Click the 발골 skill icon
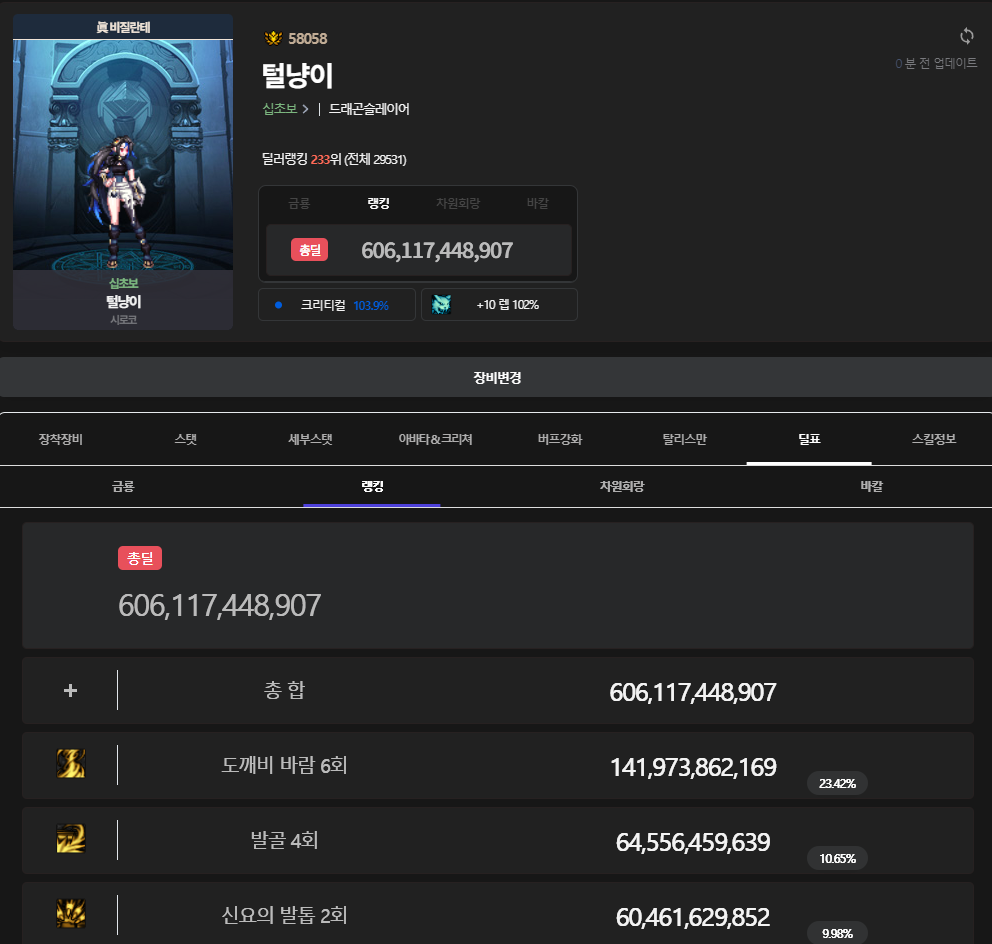 click(71, 839)
